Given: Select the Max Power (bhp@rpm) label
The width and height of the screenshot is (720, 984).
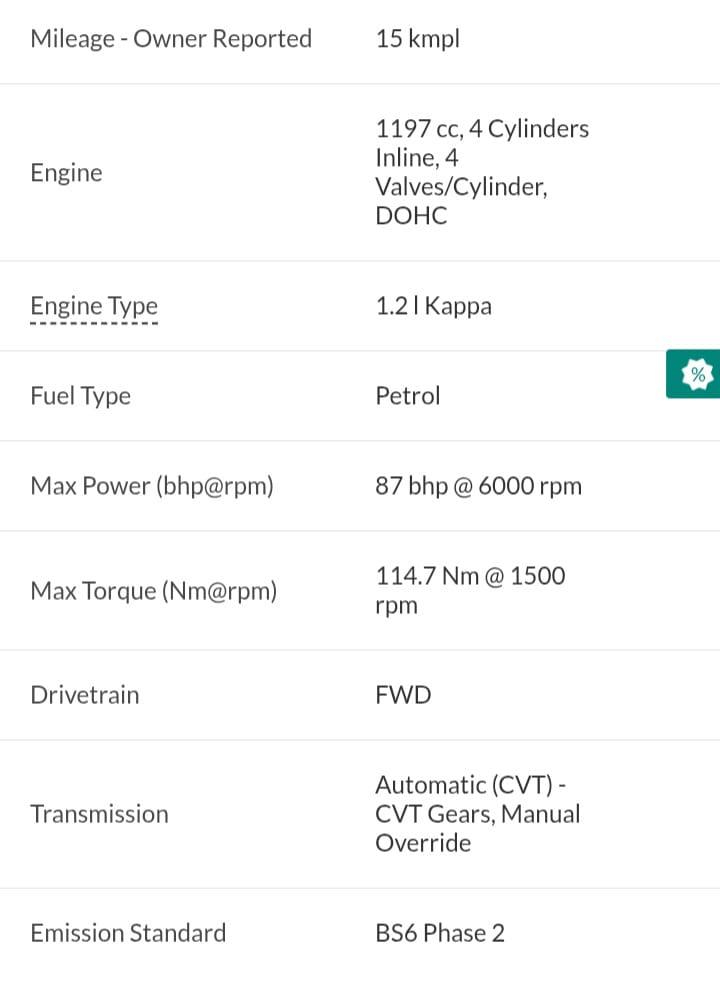Looking at the screenshot, I should [152, 486].
